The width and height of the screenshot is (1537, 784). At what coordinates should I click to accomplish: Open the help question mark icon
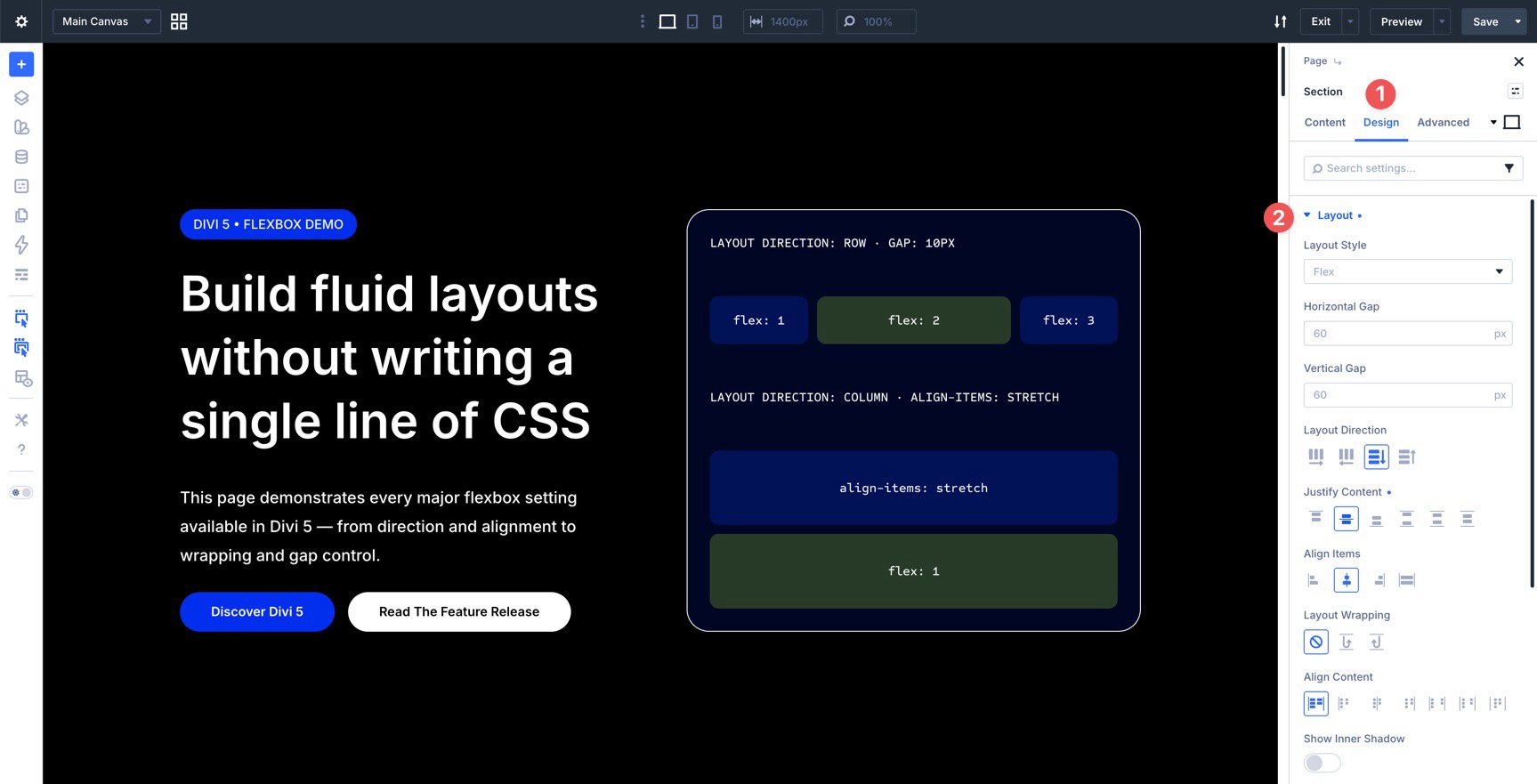[21, 449]
